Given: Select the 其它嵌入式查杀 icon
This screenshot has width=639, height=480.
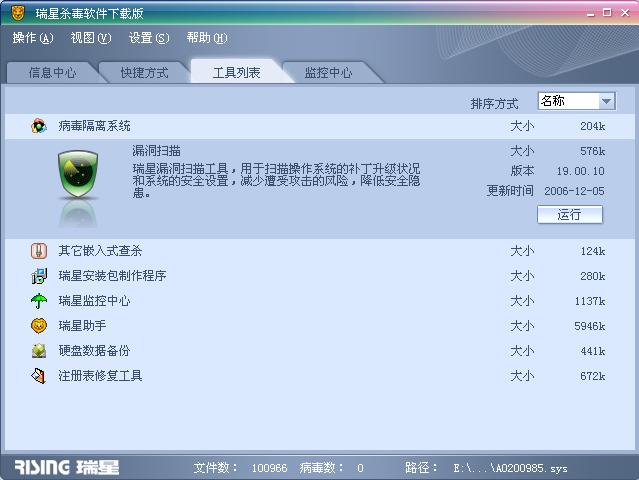Looking at the screenshot, I should click(x=39, y=251).
